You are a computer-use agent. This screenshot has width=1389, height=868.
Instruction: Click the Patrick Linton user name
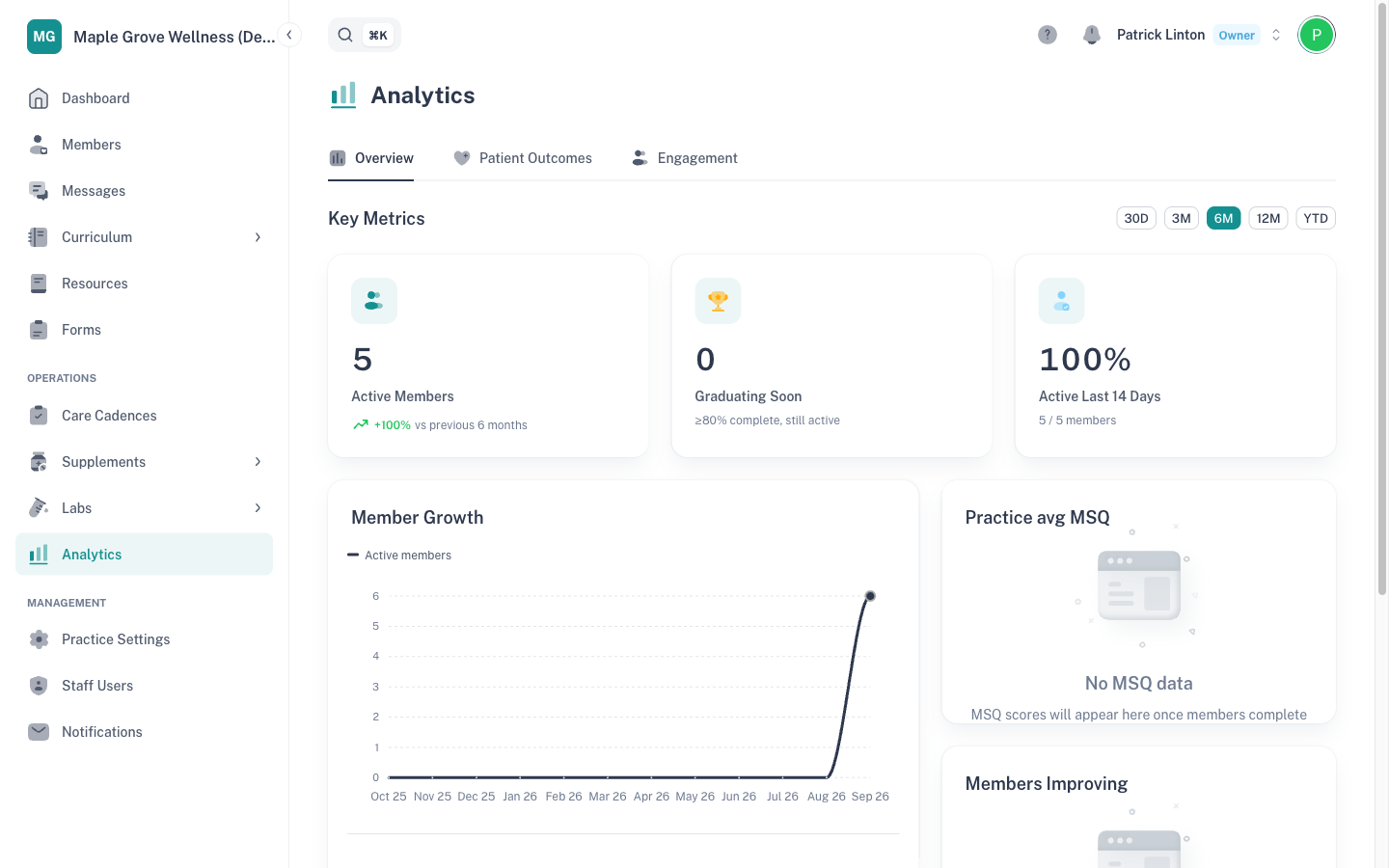click(1161, 35)
